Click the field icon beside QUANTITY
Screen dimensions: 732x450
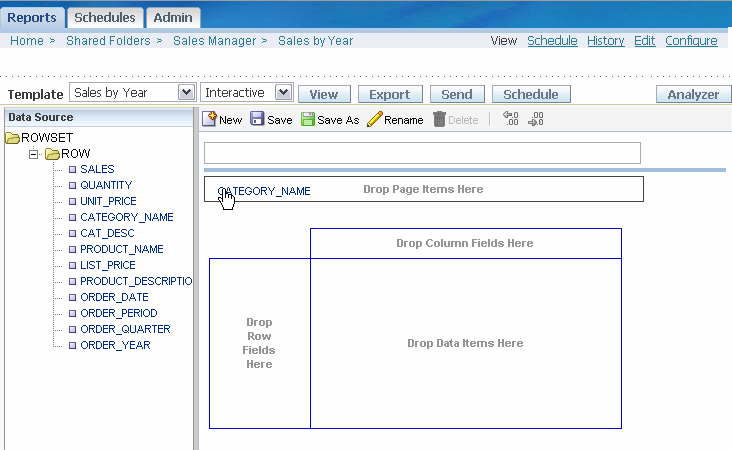[72, 185]
